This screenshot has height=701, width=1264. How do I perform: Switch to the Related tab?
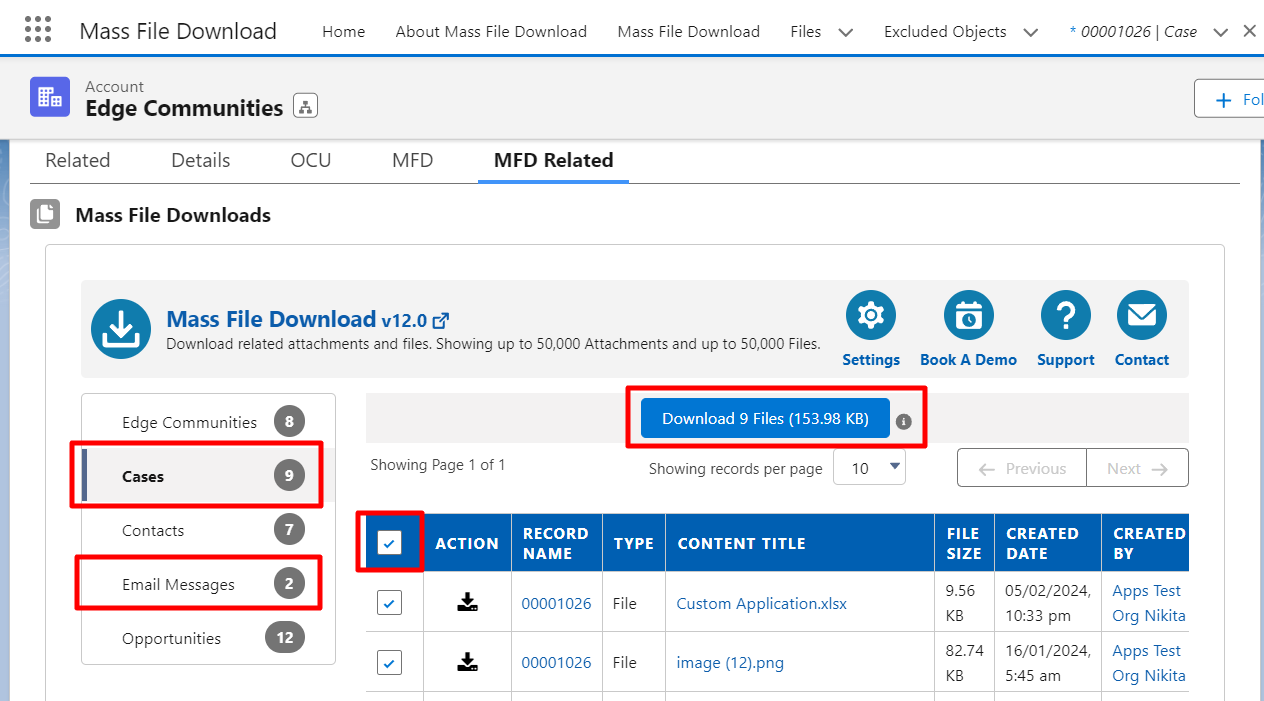[78, 160]
